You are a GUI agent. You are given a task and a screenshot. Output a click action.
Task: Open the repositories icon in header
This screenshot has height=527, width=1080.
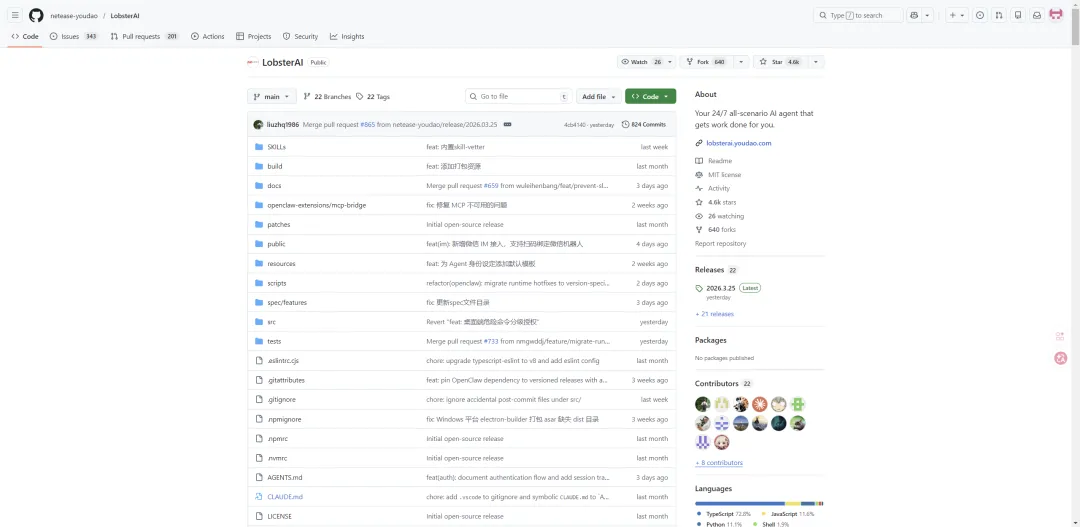coord(1017,15)
